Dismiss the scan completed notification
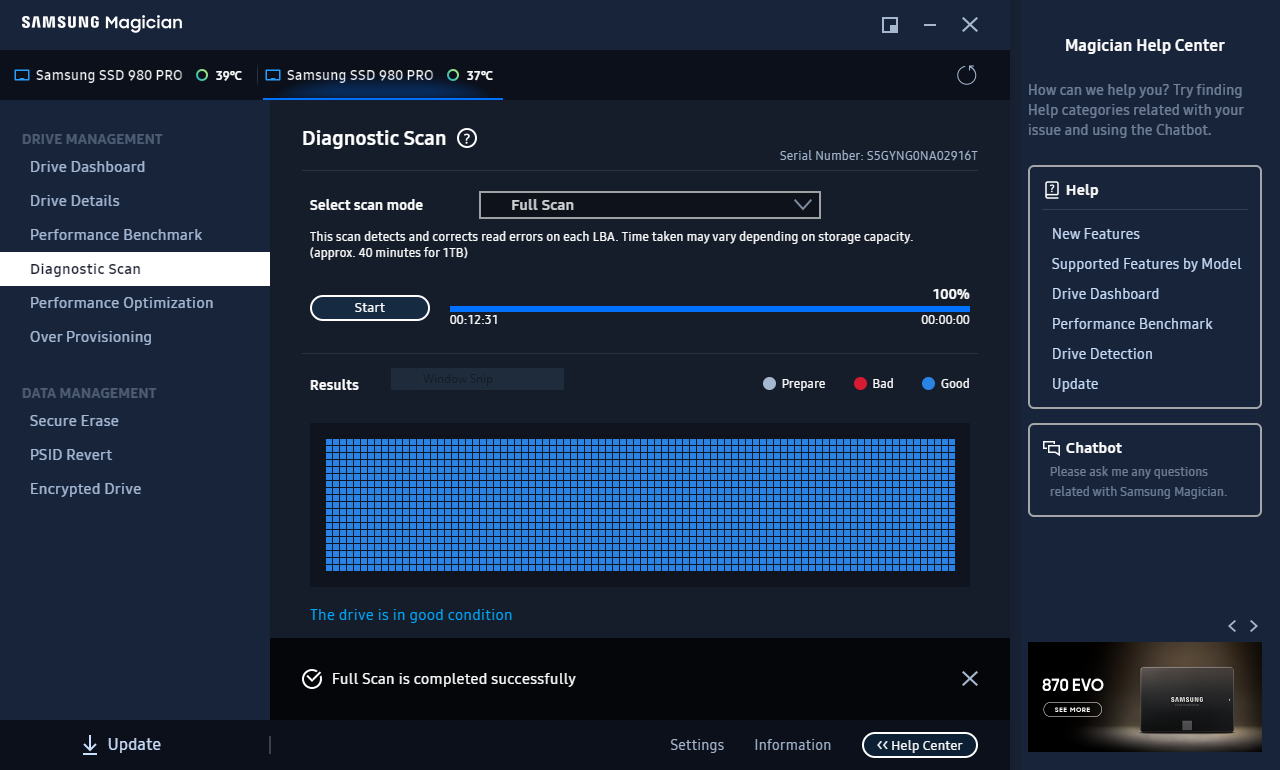The height and width of the screenshot is (770, 1280). coord(969,678)
